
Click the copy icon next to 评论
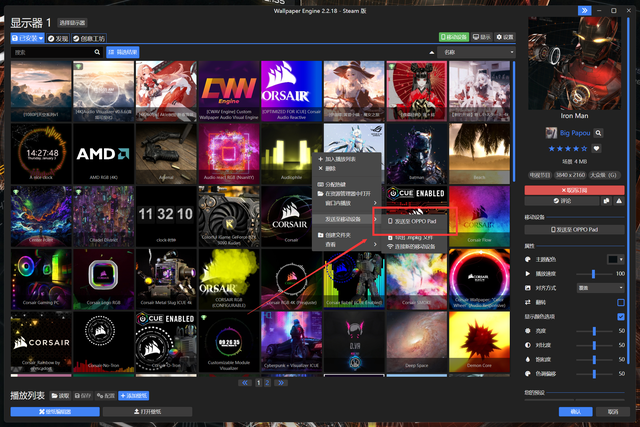pyautogui.click(x=606, y=201)
